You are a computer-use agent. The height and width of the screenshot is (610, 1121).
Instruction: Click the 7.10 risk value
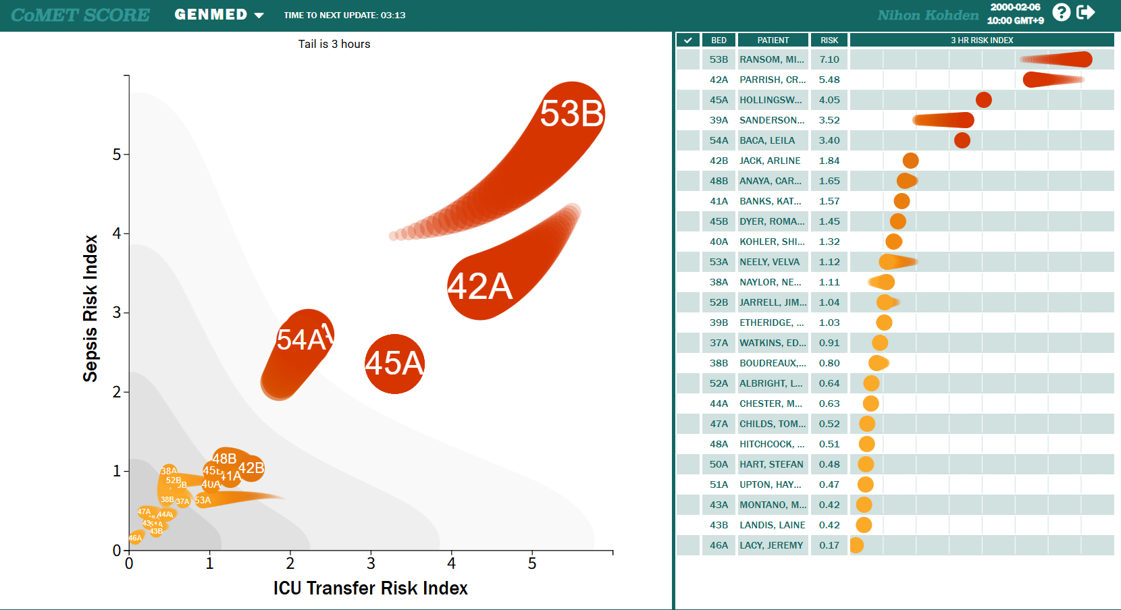(x=829, y=59)
